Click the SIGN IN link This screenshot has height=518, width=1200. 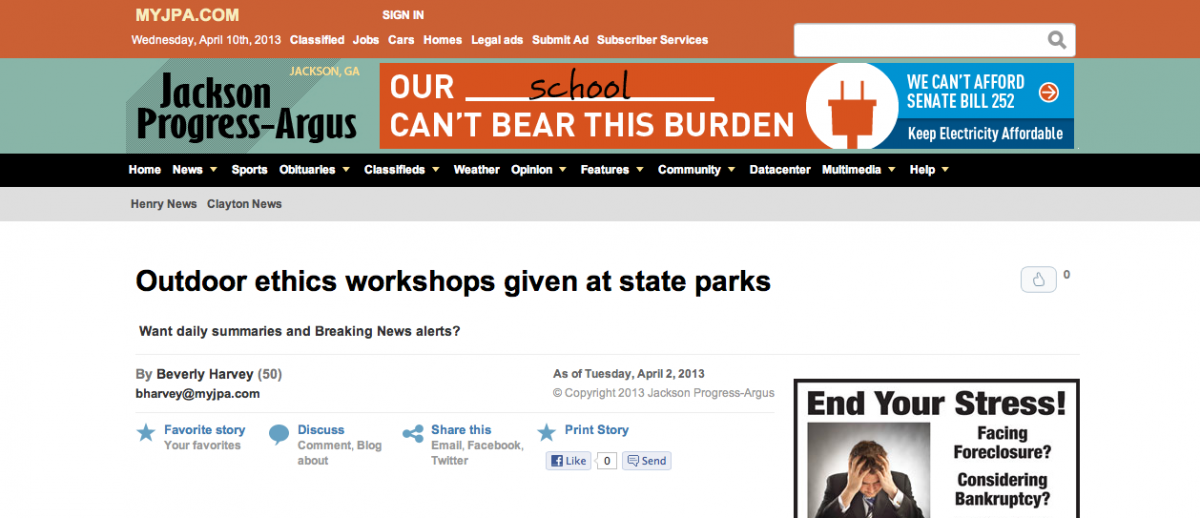pyautogui.click(x=403, y=15)
